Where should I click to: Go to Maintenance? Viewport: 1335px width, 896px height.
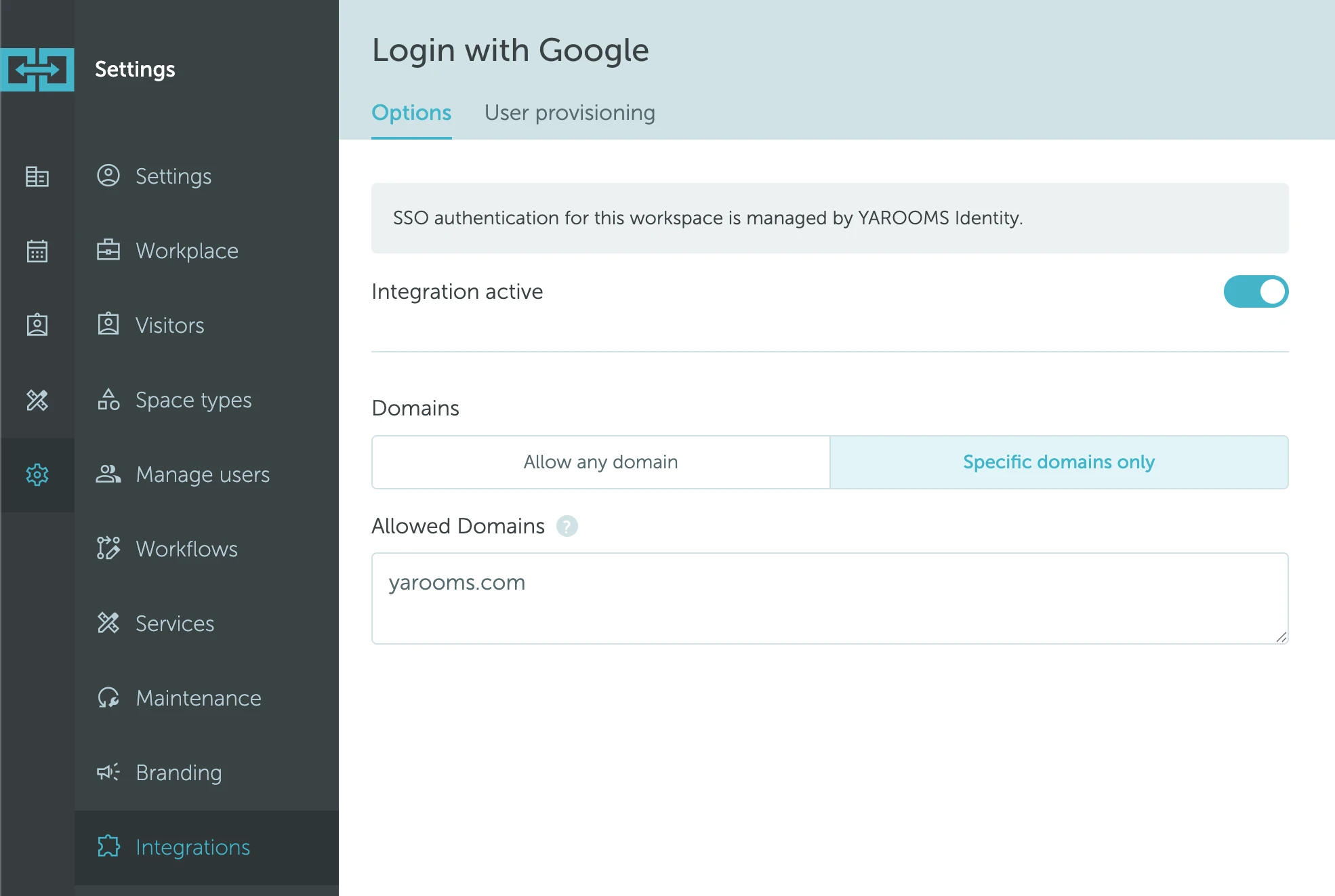pos(207,698)
